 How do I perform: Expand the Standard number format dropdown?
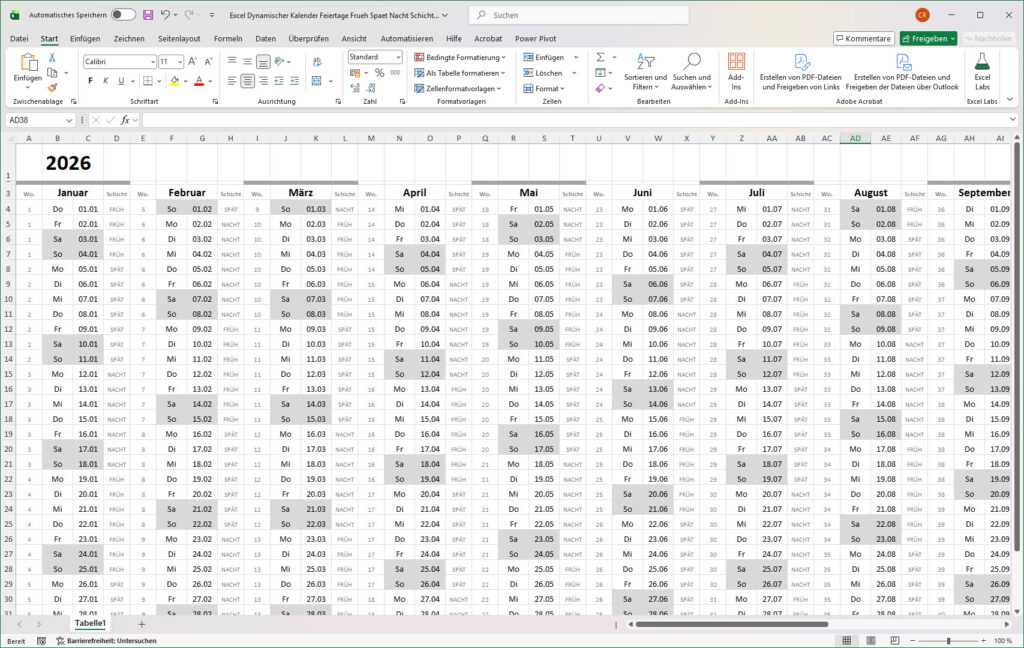tap(398, 57)
